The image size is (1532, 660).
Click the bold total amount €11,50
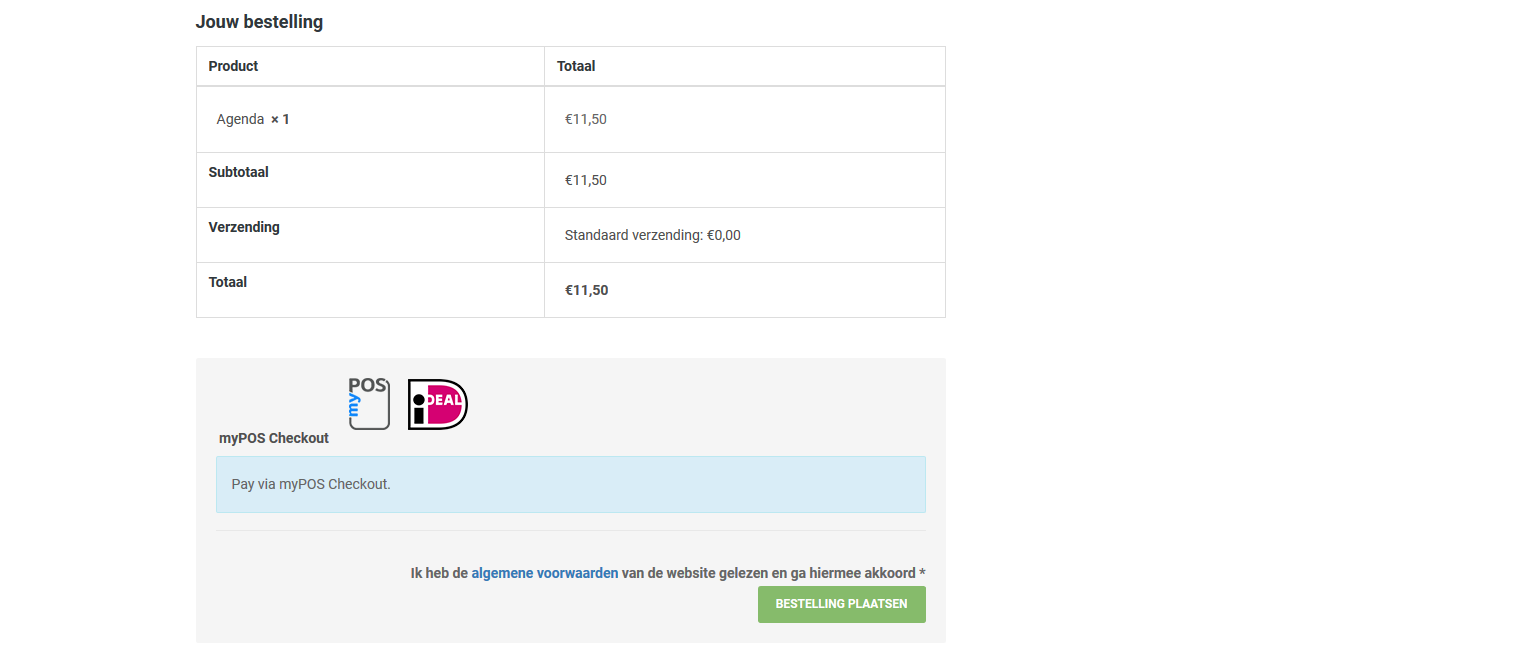[x=586, y=290]
